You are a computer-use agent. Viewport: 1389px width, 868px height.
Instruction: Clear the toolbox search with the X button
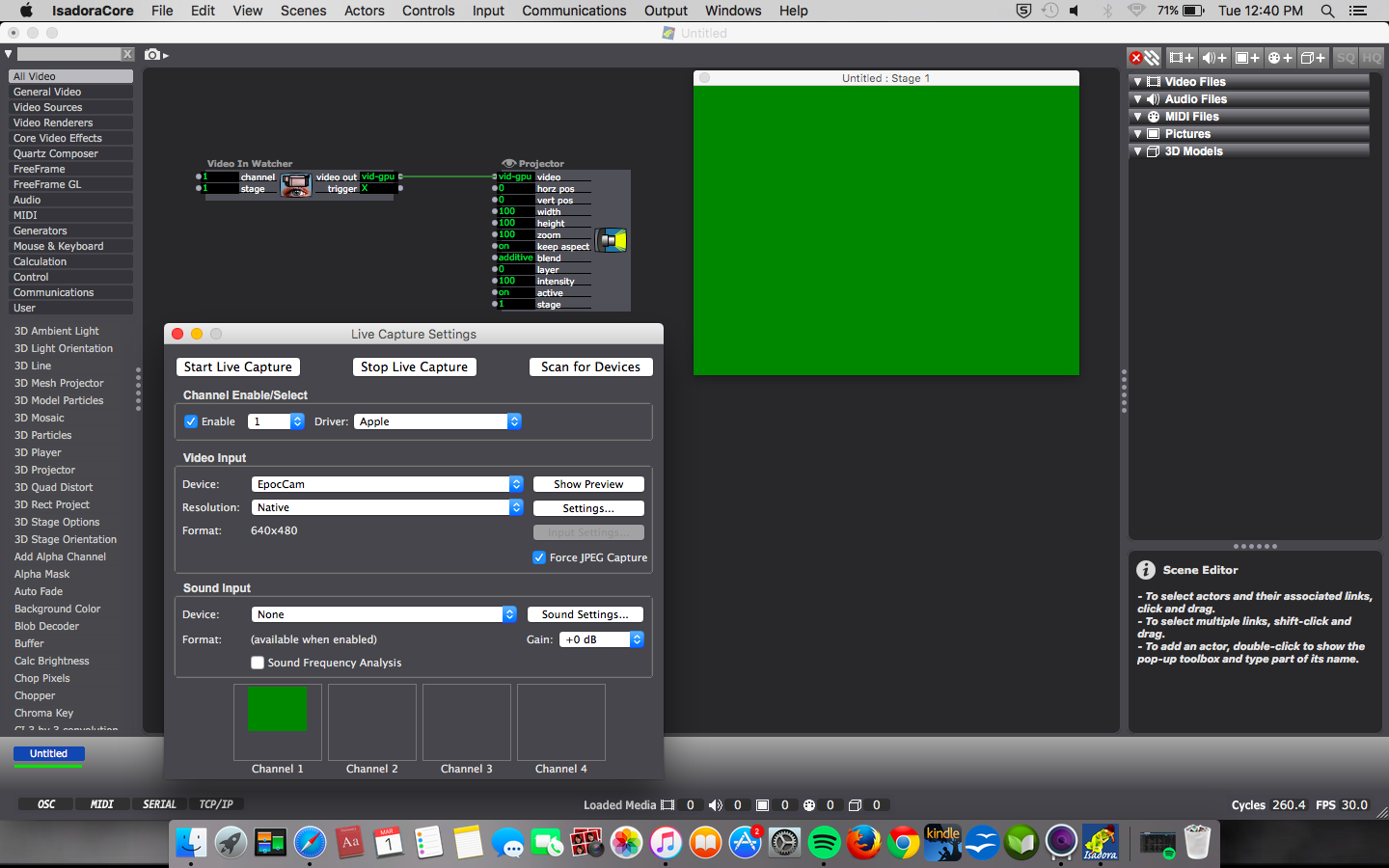(x=126, y=54)
